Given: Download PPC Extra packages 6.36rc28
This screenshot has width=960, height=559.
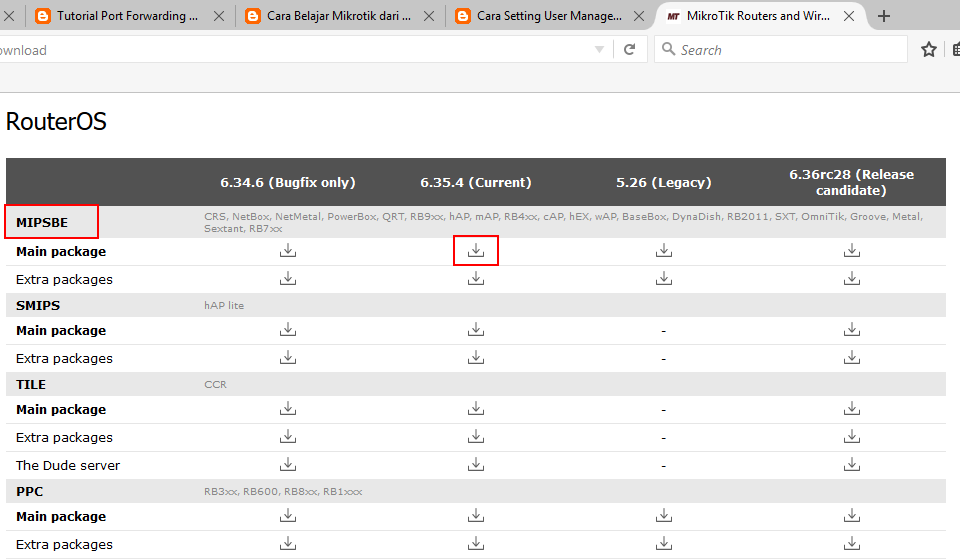Looking at the screenshot, I should click(852, 544).
